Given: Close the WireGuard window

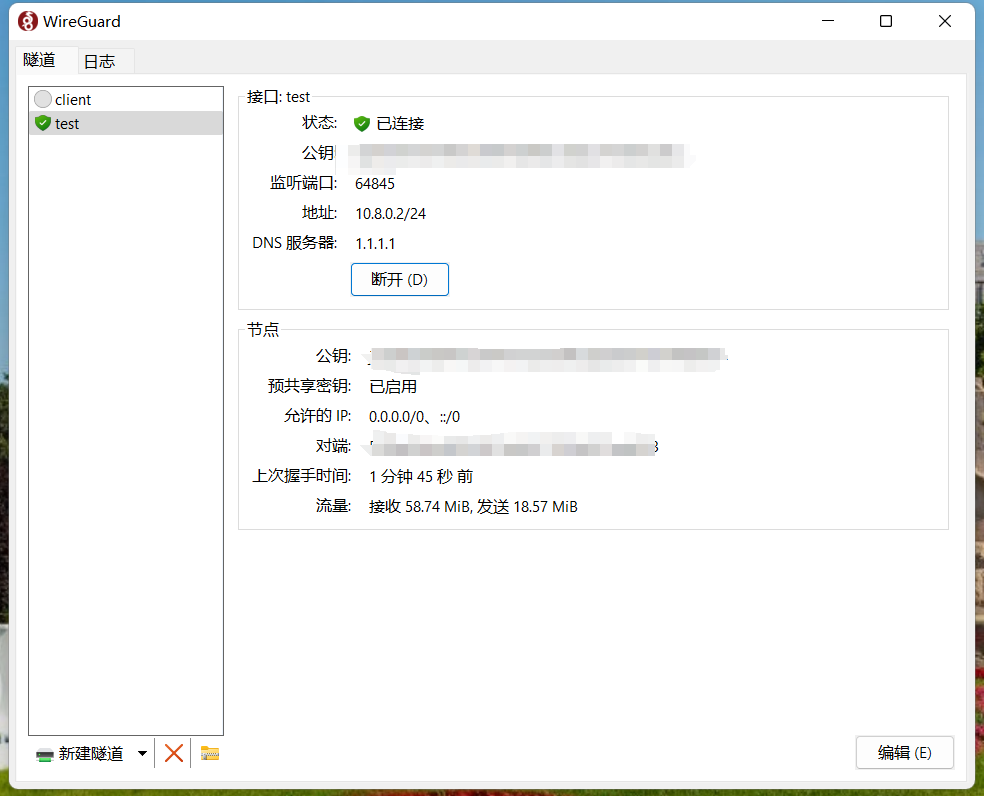Looking at the screenshot, I should coord(944,21).
